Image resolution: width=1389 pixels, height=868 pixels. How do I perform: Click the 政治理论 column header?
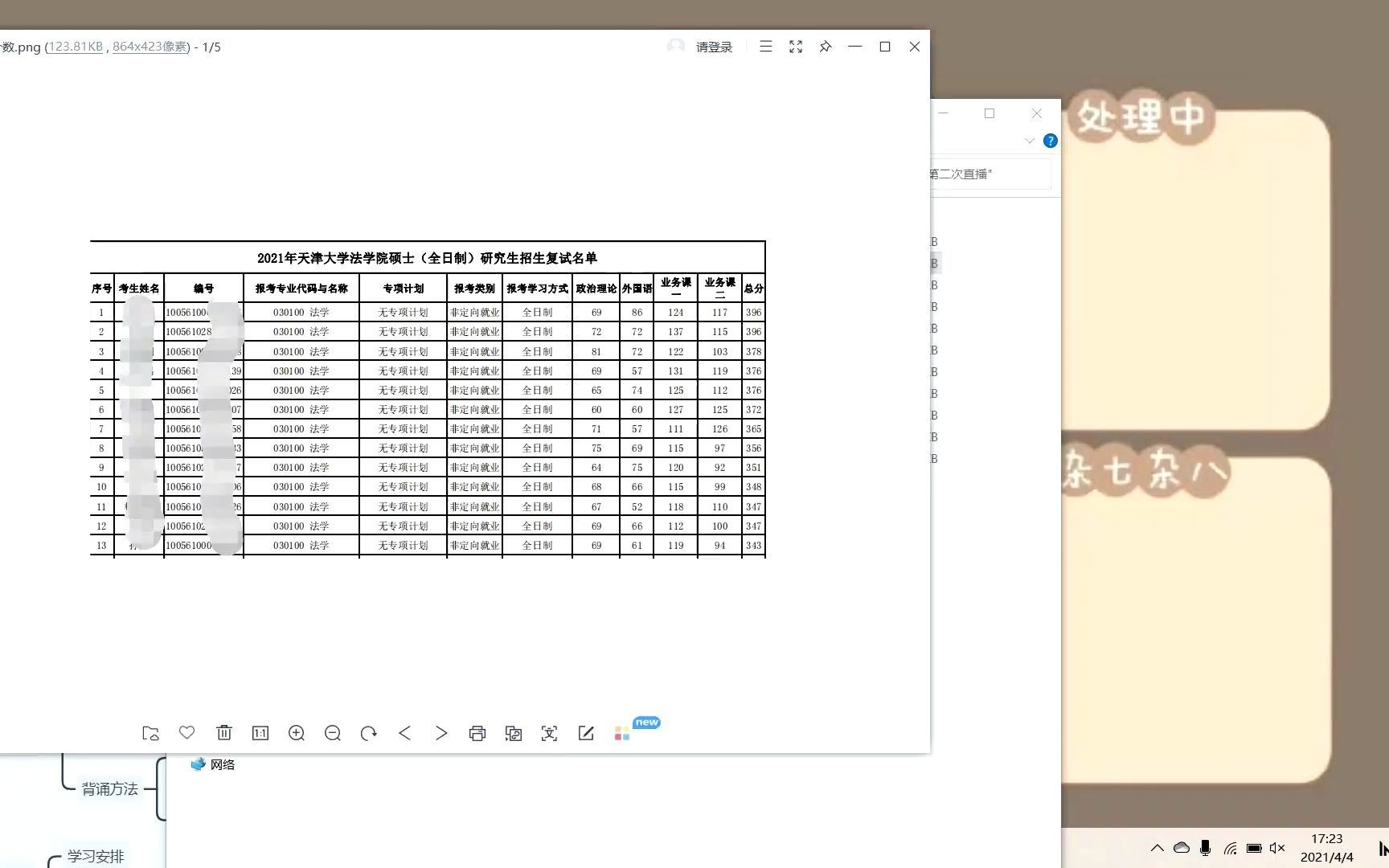coord(596,289)
